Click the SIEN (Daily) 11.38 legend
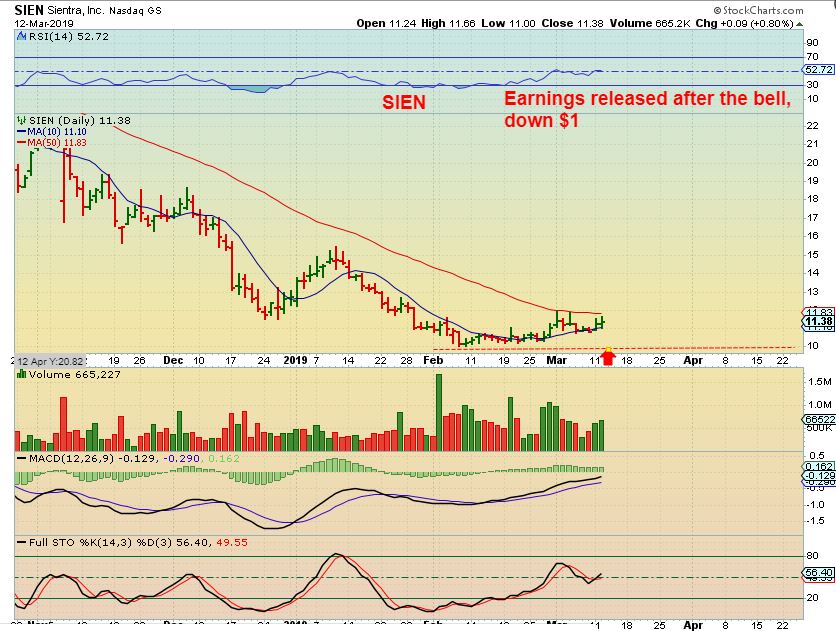 [x=79, y=120]
